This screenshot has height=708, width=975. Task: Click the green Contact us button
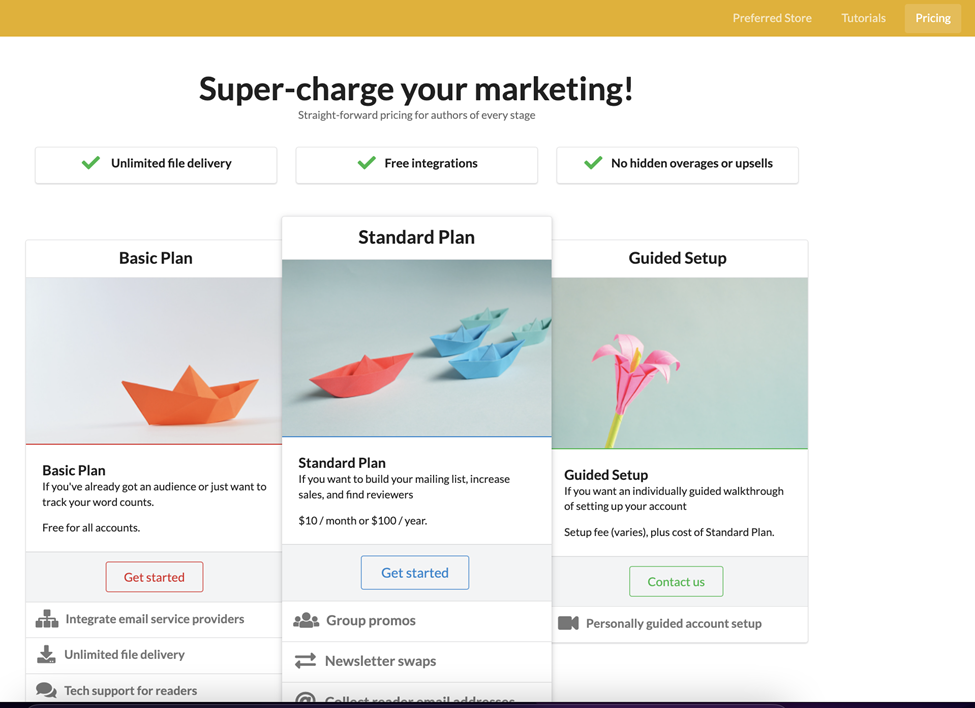pos(676,581)
